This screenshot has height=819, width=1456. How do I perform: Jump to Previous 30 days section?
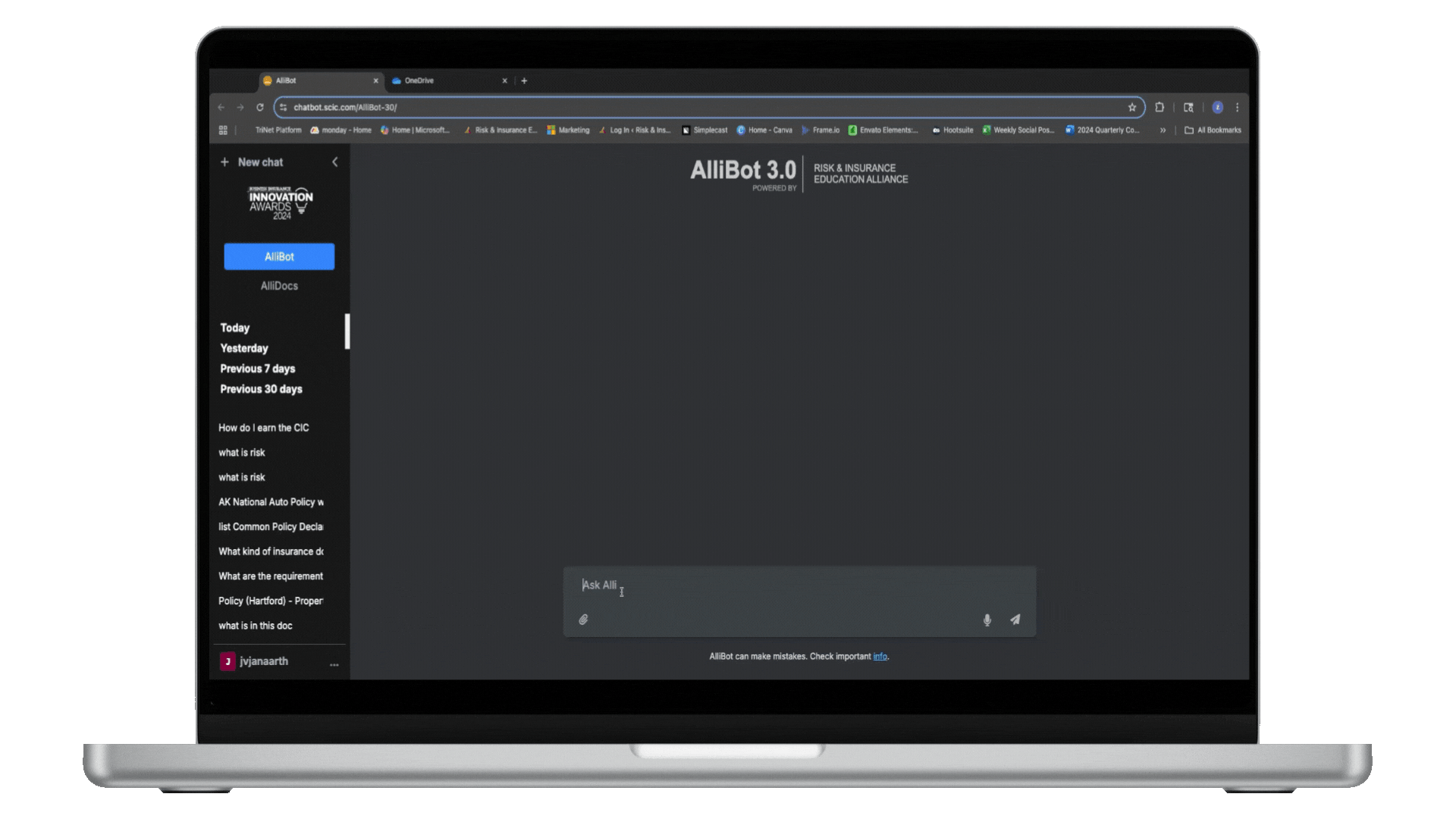261,389
